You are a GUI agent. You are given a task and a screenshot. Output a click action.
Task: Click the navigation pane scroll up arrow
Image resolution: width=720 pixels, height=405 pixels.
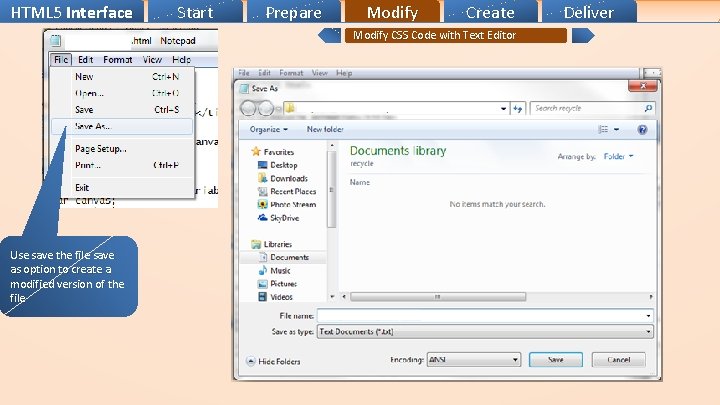pos(332,145)
